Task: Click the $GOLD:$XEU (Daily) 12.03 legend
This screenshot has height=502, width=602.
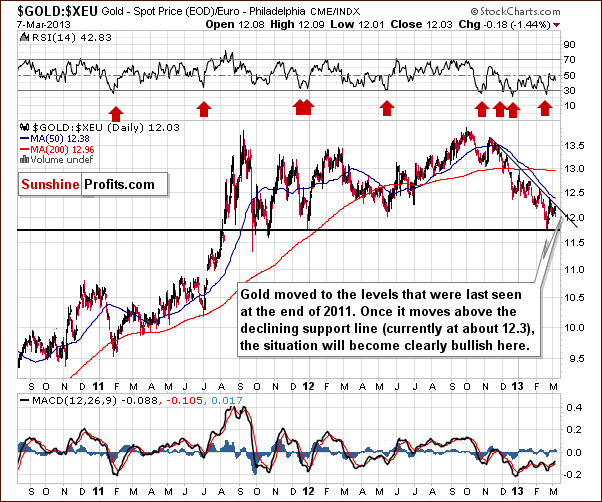Action: 105,127
